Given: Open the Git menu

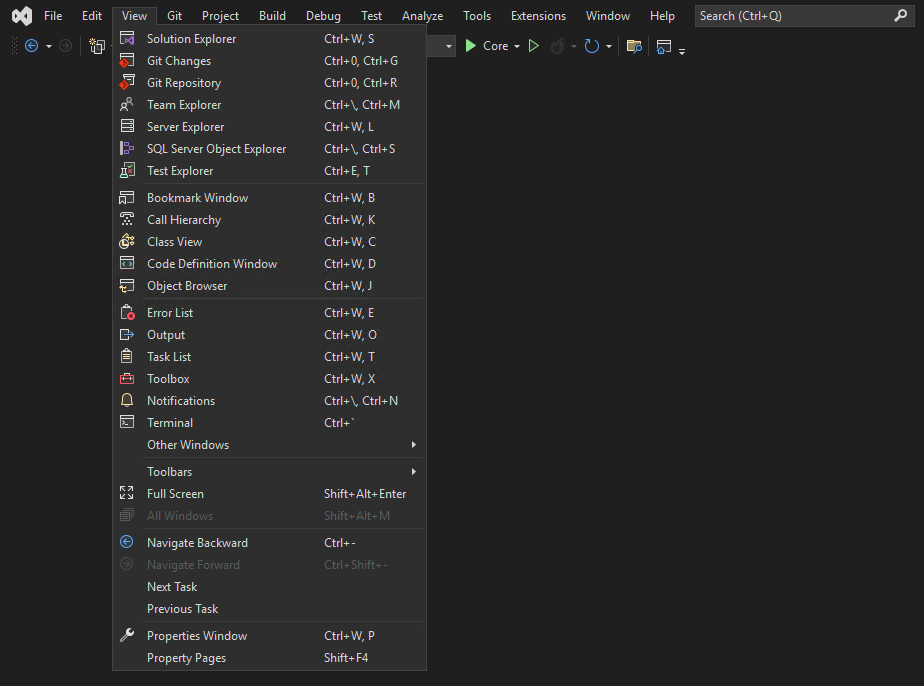Looking at the screenshot, I should point(174,15).
